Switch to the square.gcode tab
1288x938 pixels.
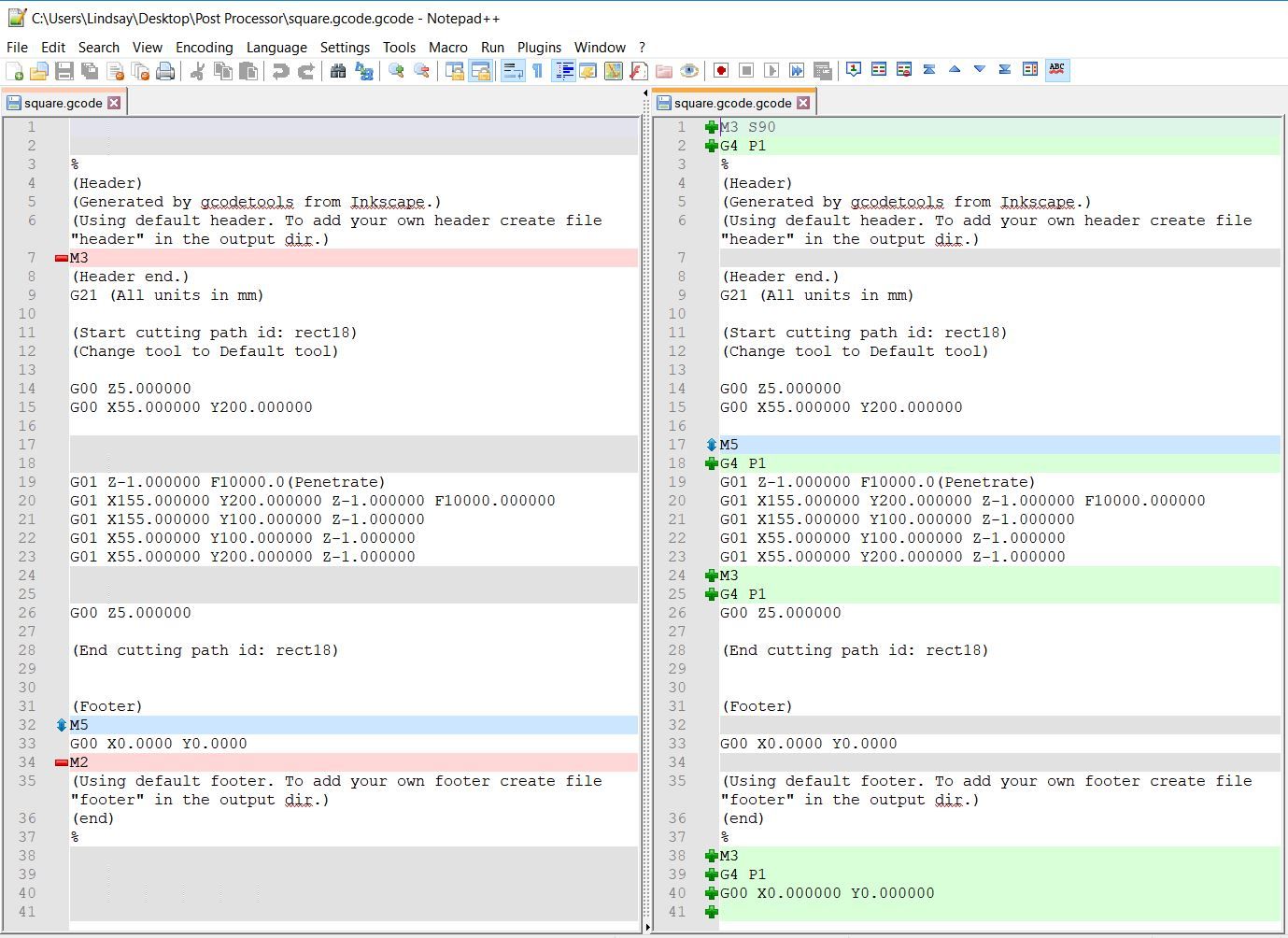pyautogui.click(x=64, y=103)
